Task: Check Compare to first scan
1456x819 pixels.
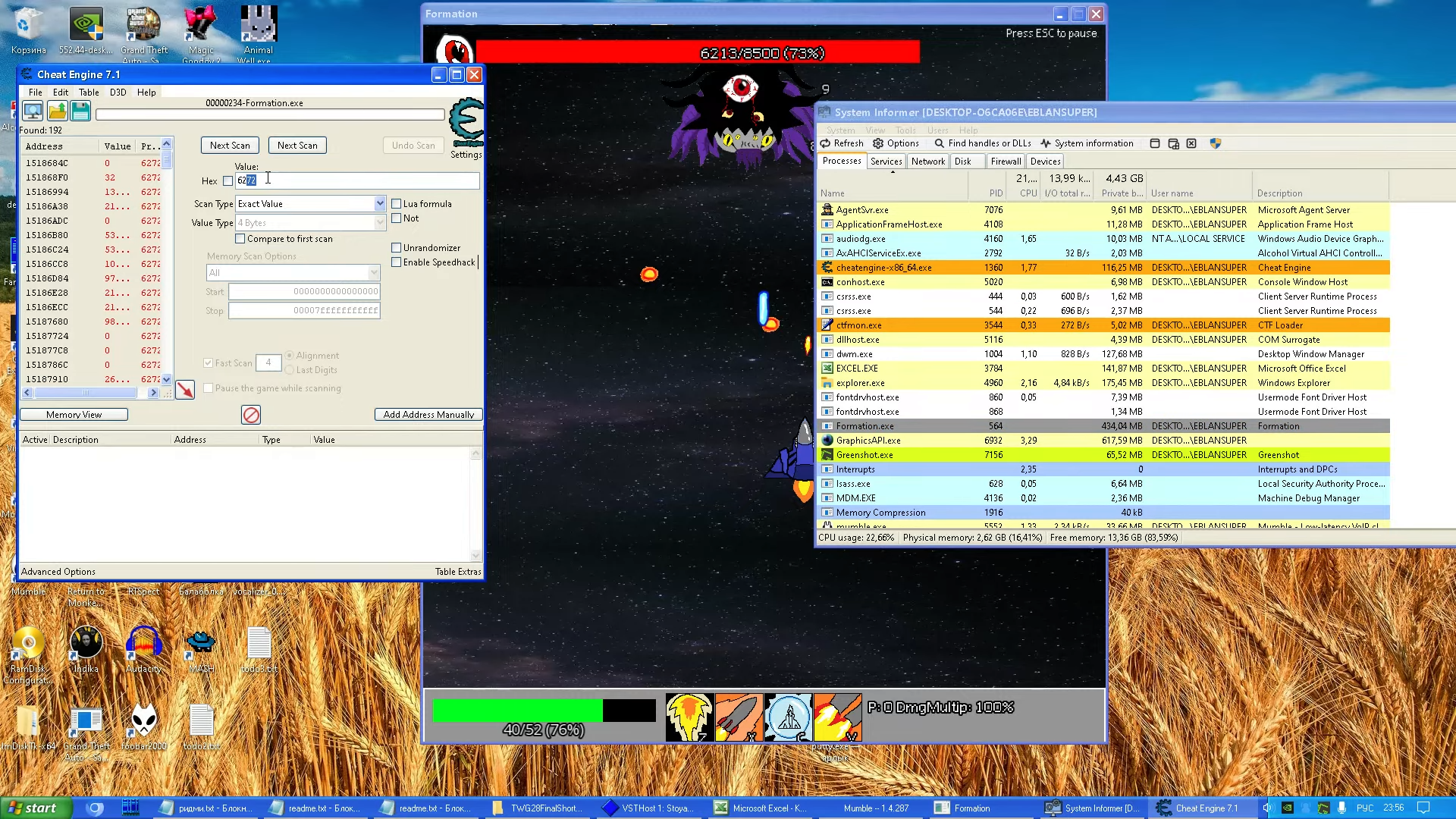Action: click(240, 239)
